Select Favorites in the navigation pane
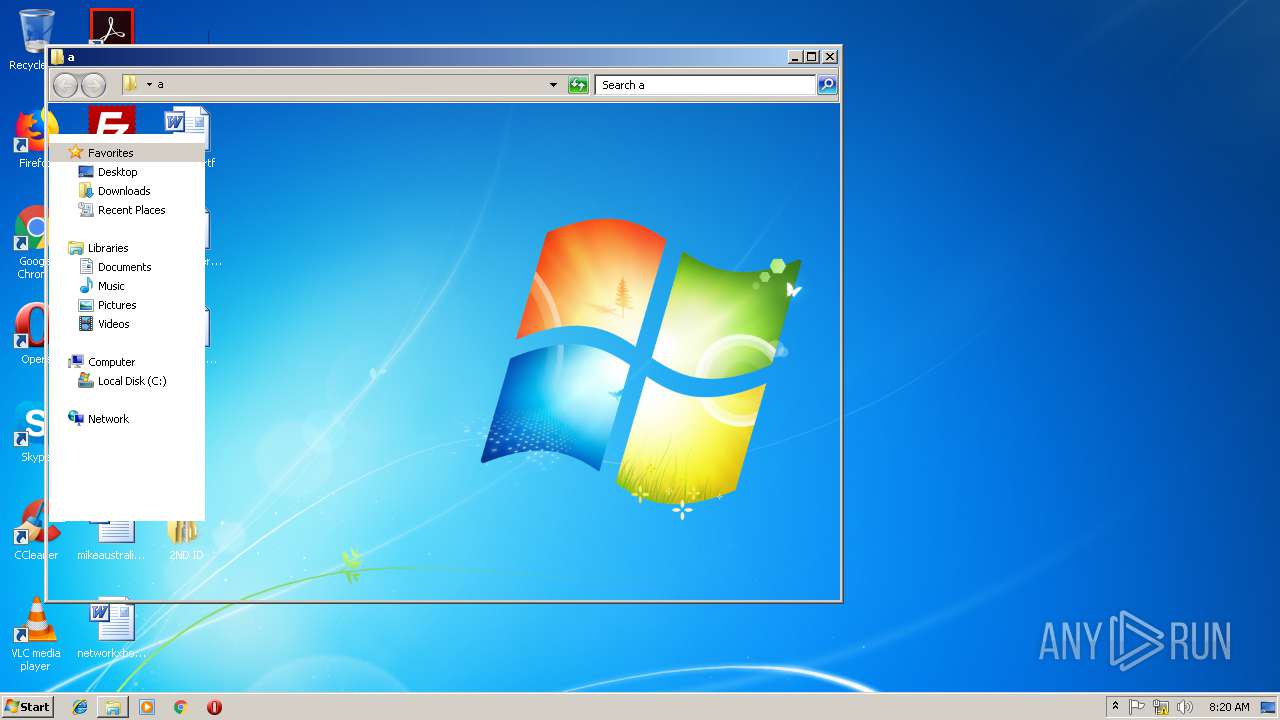1280x720 pixels. [x=110, y=153]
